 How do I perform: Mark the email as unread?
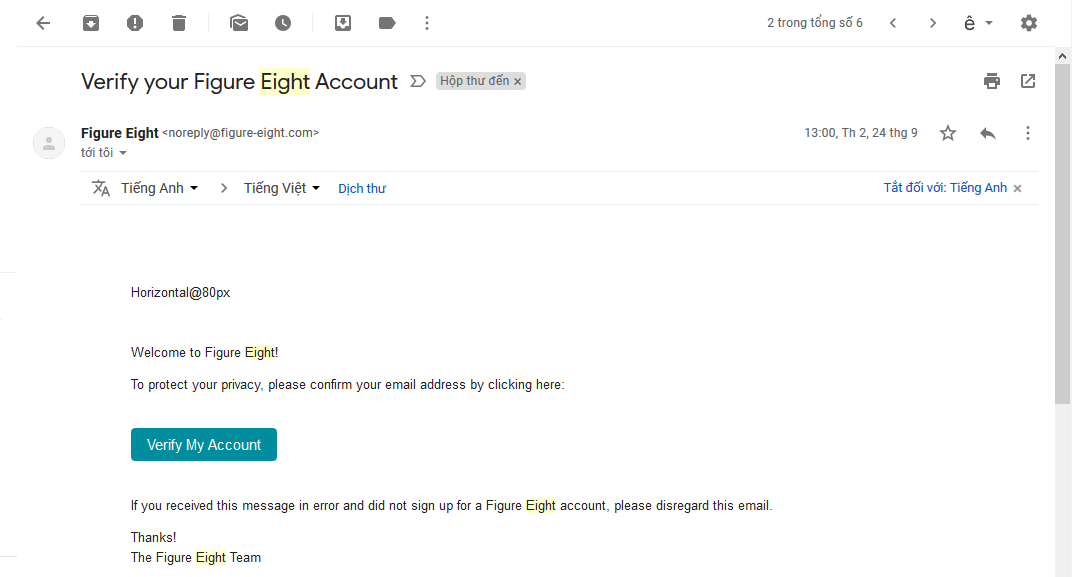[239, 23]
